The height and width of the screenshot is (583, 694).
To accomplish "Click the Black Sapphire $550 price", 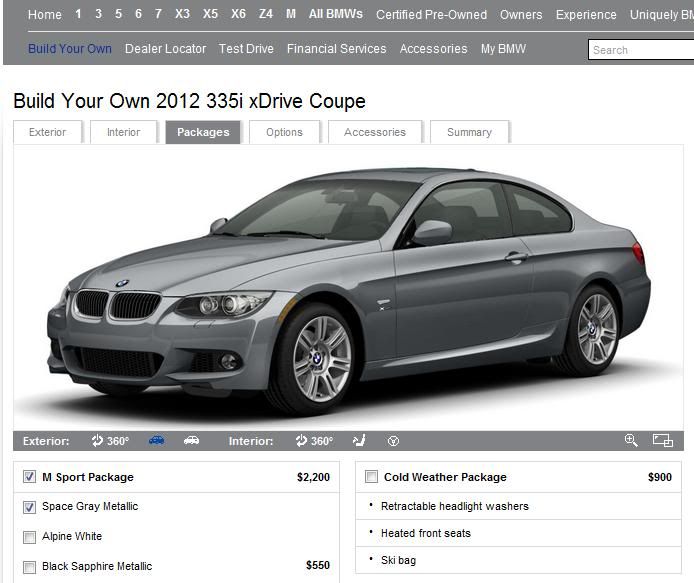I will pos(318,565).
